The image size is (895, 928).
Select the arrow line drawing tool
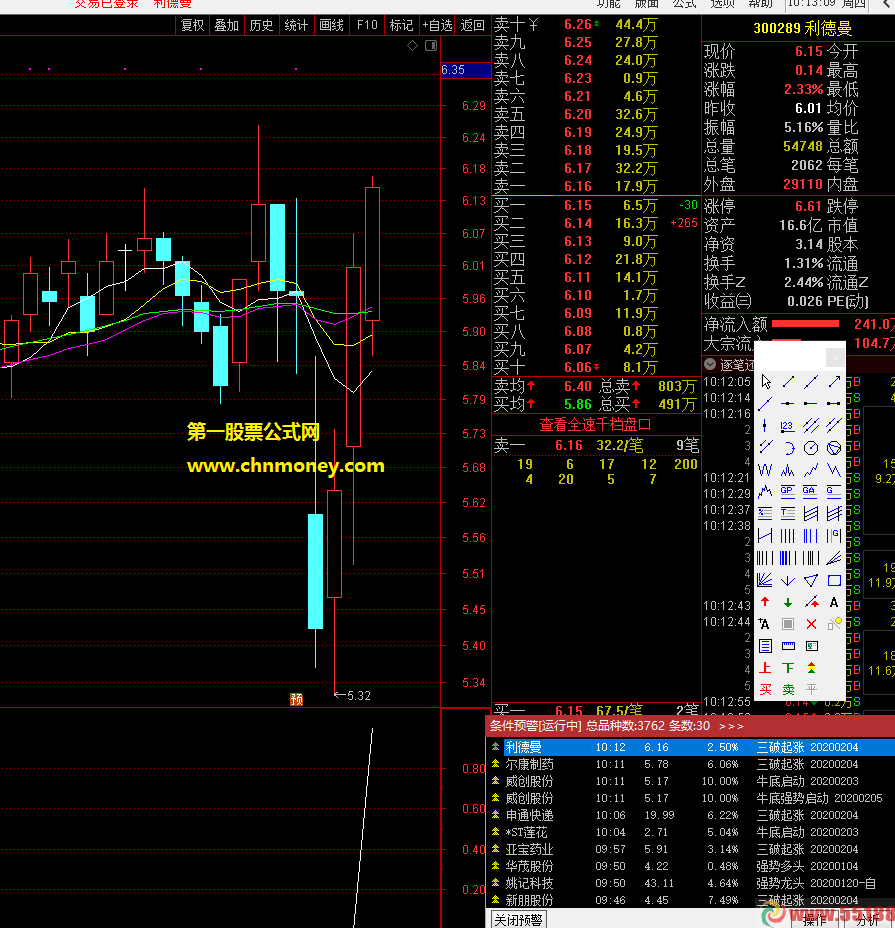point(834,382)
